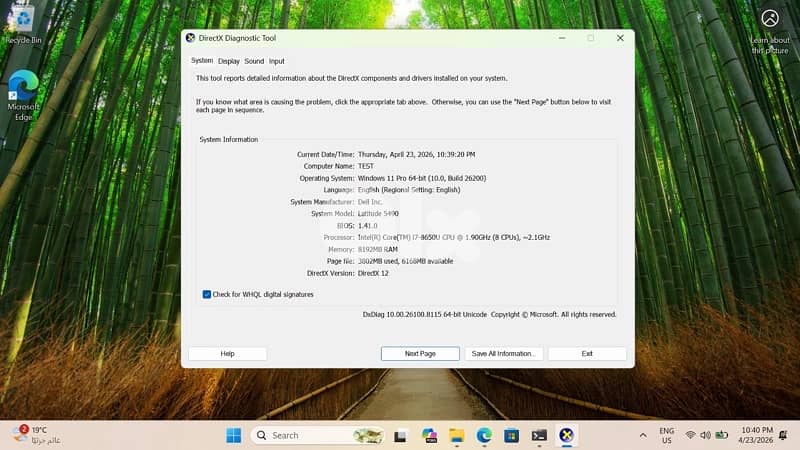Click the DxDiag icon on the taskbar
The width and height of the screenshot is (800, 450).
(x=566, y=435)
